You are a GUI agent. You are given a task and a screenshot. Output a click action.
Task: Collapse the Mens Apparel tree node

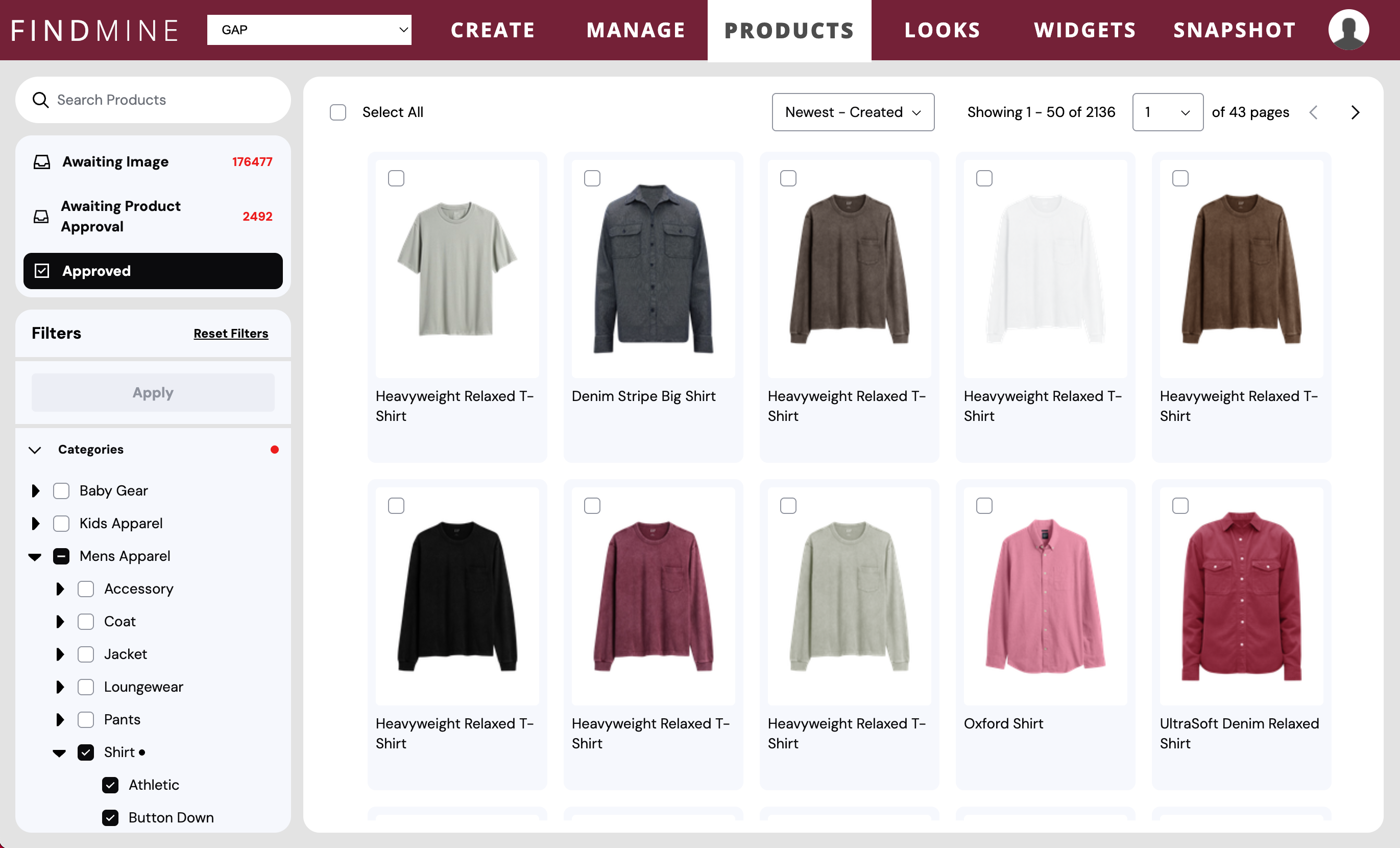[35, 557]
